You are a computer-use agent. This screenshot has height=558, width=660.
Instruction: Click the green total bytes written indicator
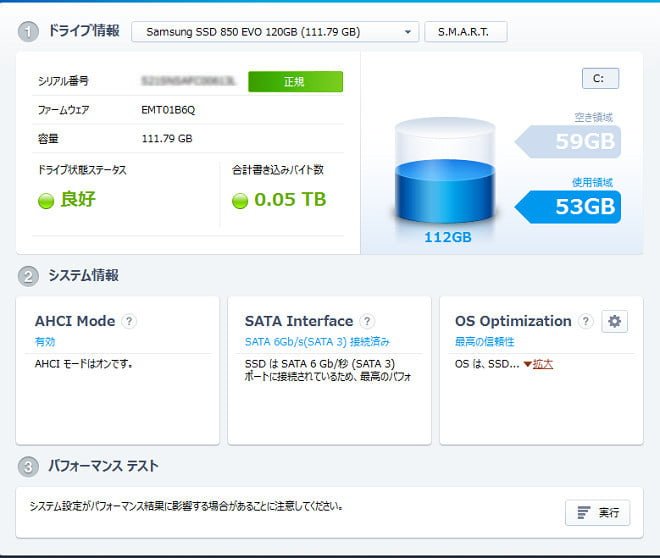(239, 200)
